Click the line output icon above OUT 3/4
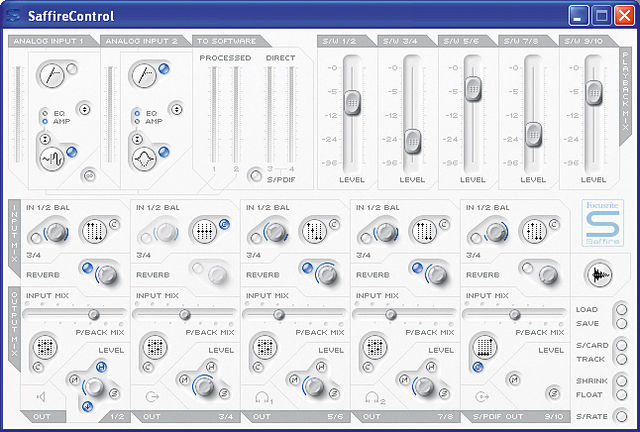The image size is (640, 432). 152,396
